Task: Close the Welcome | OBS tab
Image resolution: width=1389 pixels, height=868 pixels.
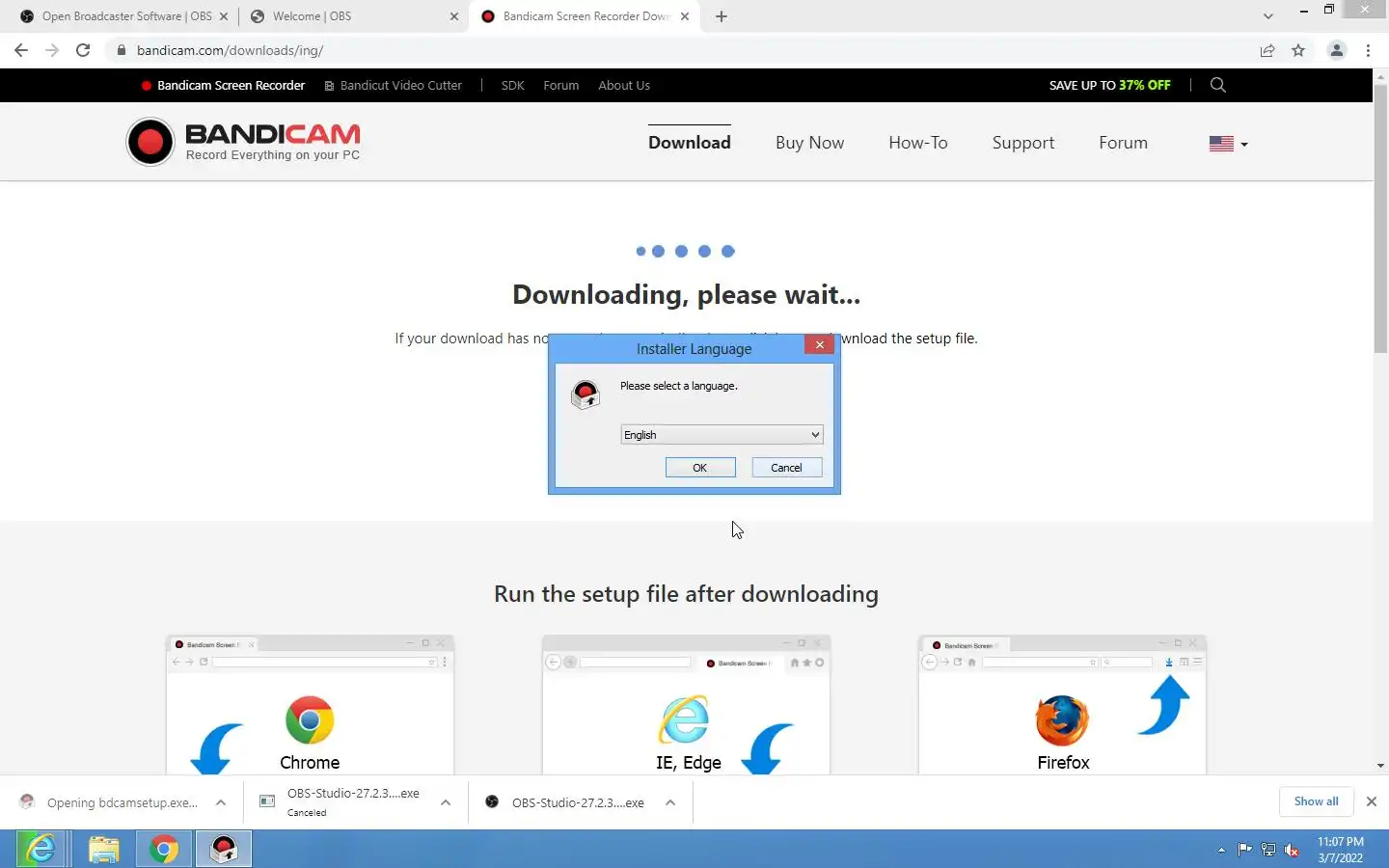Action: [x=454, y=16]
